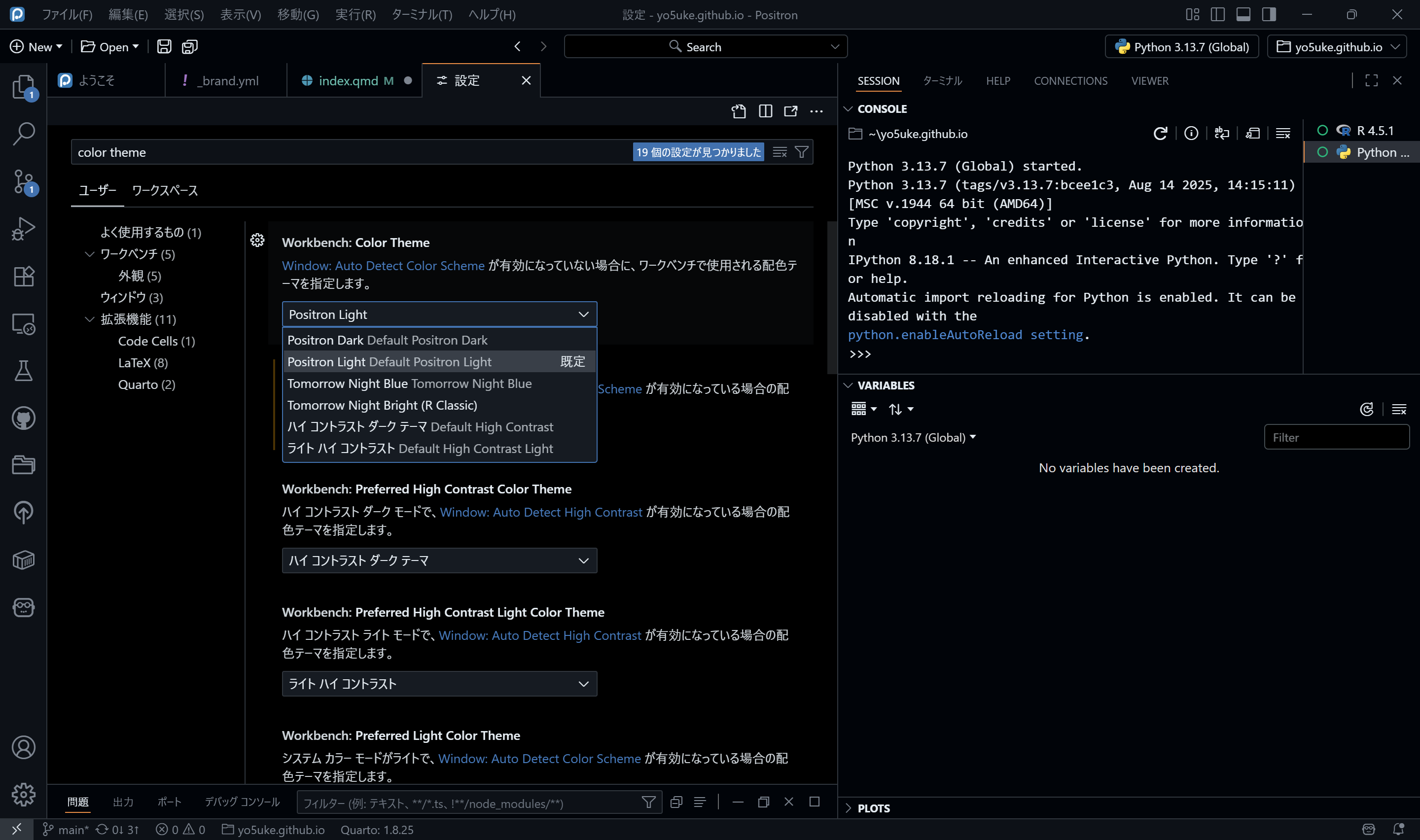Restart the console with the restart icon
1420x840 pixels.
[1160, 134]
